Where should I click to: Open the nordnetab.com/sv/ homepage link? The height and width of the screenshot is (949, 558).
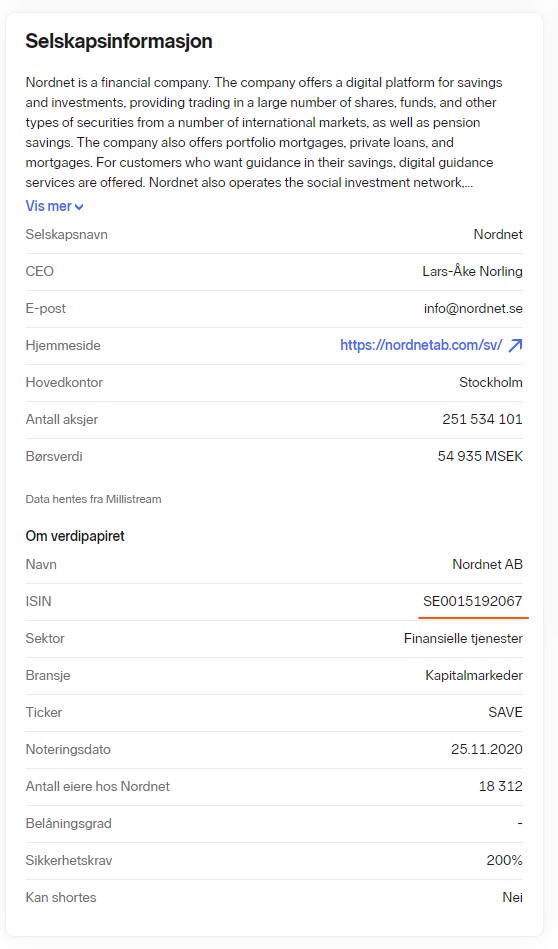point(421,345)
